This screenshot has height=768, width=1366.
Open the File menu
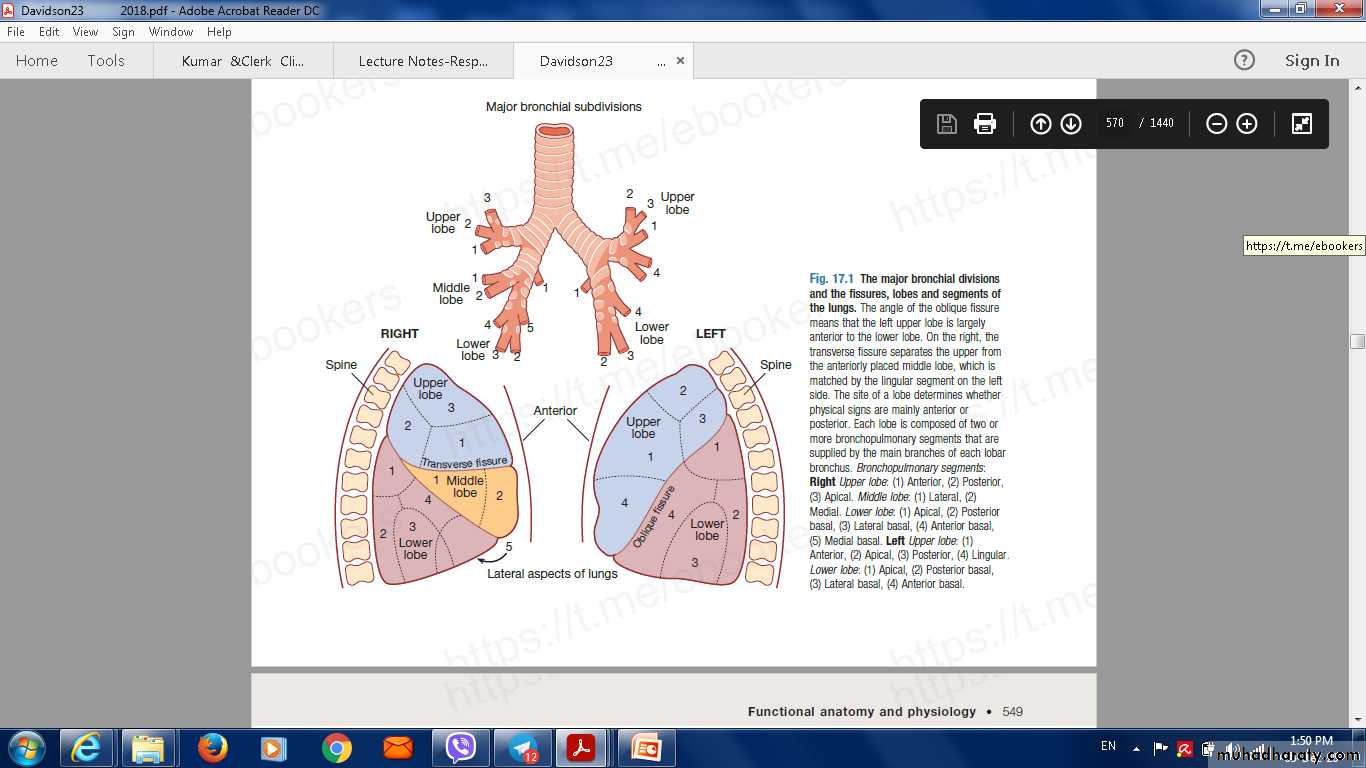coord(16,32)
